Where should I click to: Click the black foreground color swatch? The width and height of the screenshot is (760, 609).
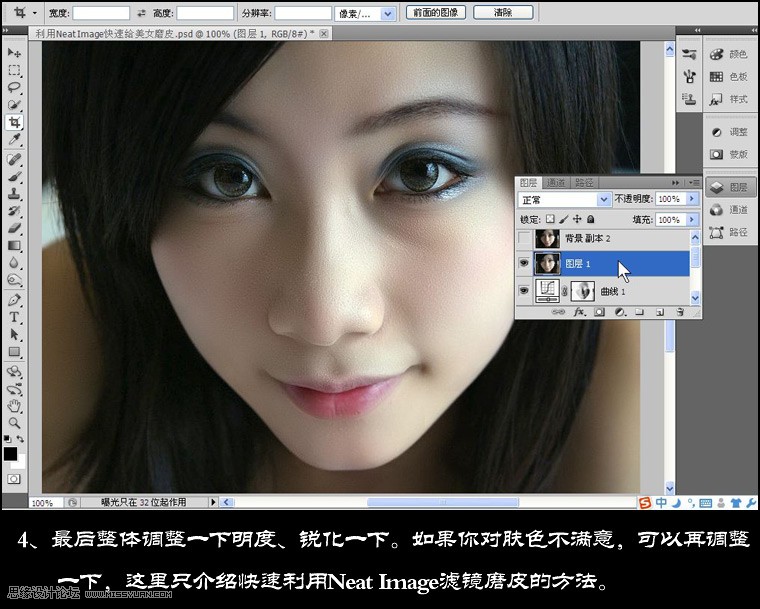(10, 453)
